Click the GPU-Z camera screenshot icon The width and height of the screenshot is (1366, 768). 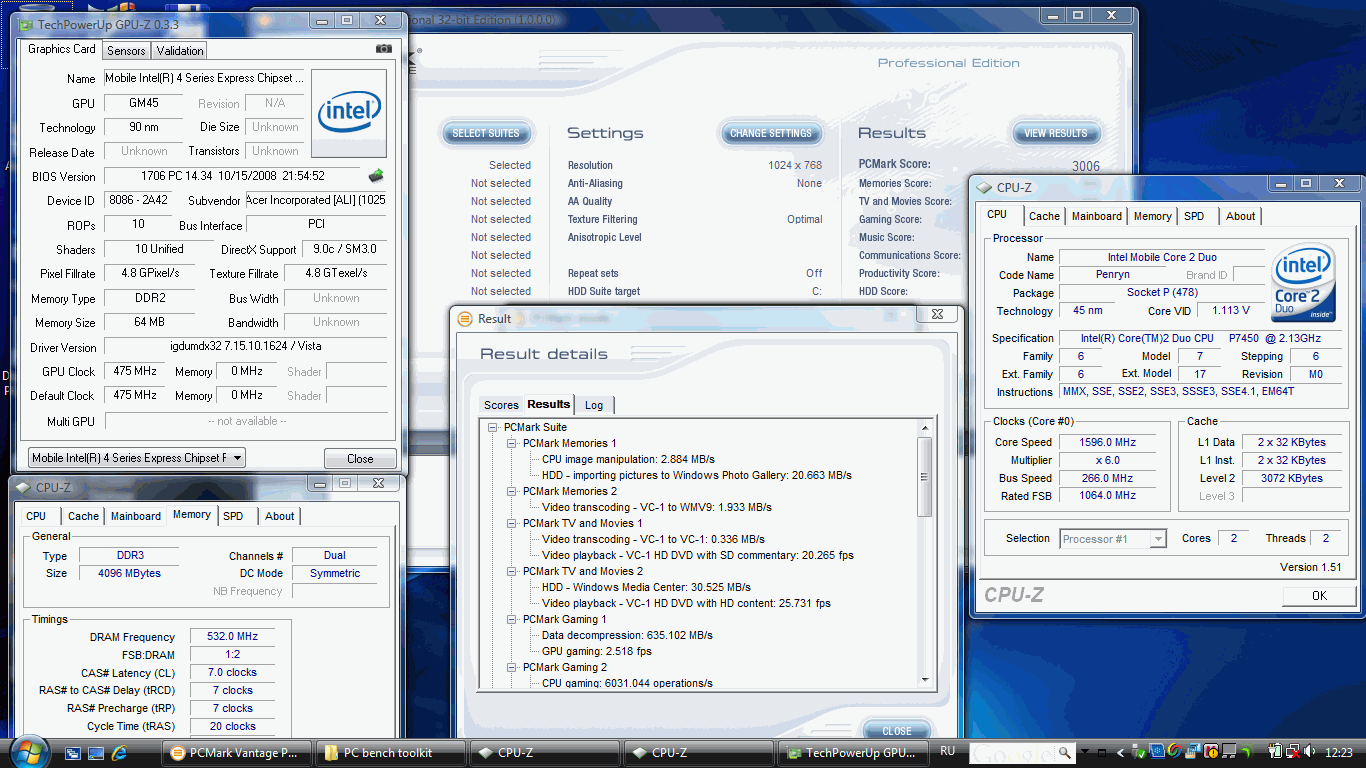[384, 49]
